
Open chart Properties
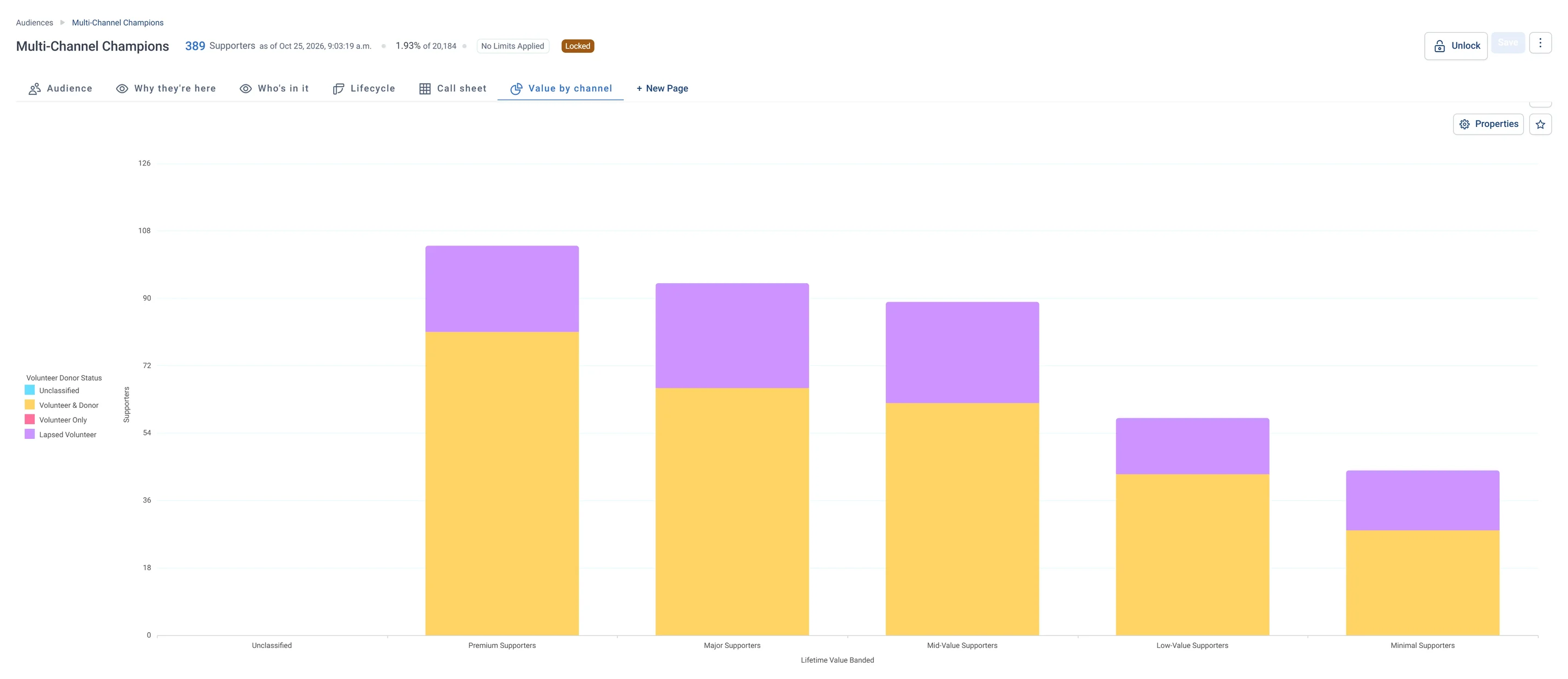(1489, 124)
